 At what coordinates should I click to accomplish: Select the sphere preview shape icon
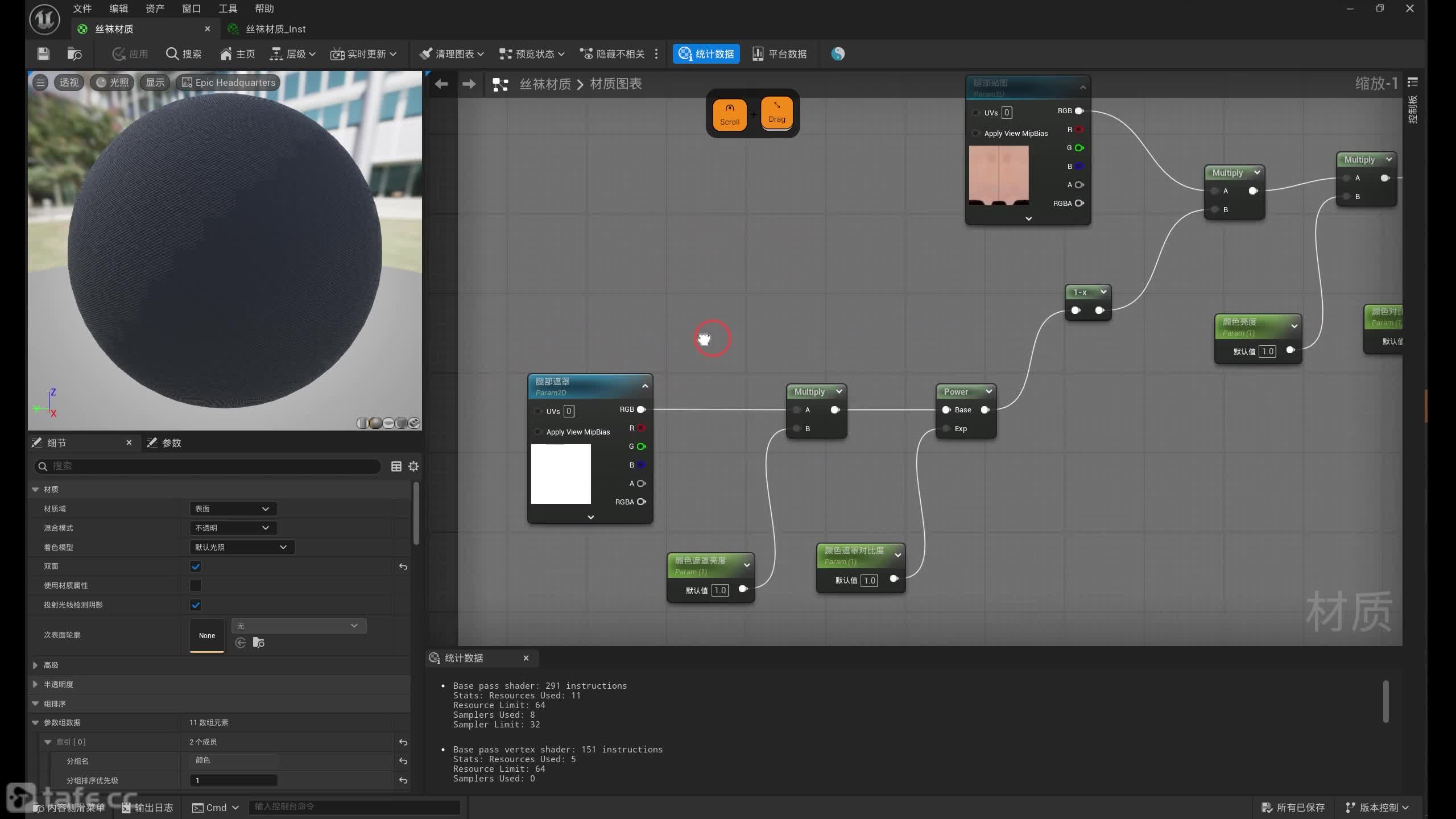point(375,423)
